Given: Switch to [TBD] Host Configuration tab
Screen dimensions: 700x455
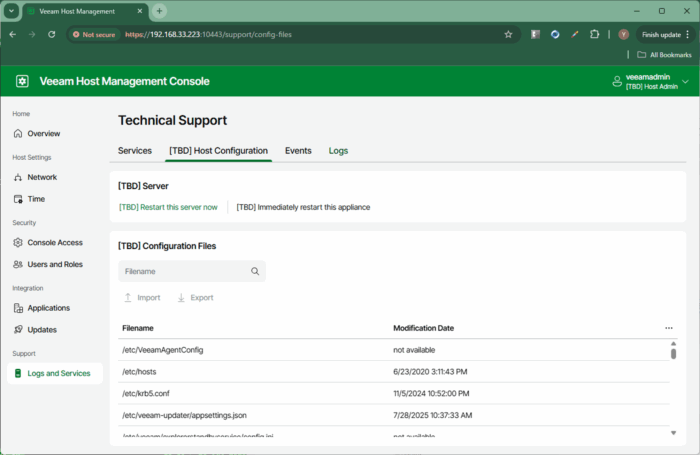Looking at the screenshot, I should [218, 151].
